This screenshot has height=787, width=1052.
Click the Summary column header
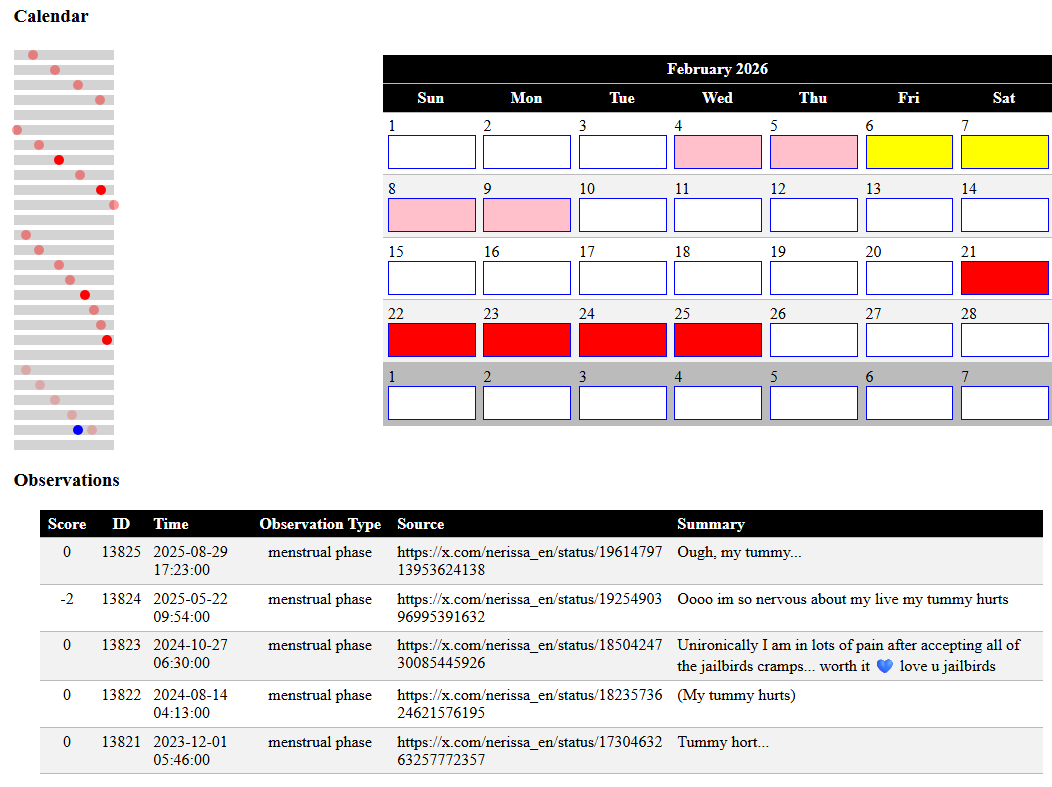(711, 524)
